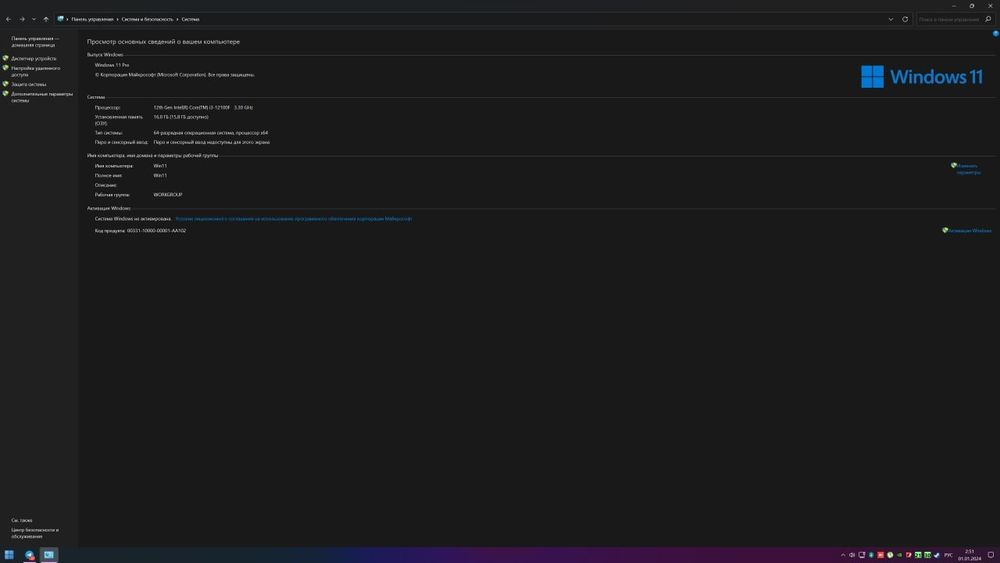Click shield icon next to Изменить параметры
1000x563 pixels.
pyautogui.click(x=953, y=166)
